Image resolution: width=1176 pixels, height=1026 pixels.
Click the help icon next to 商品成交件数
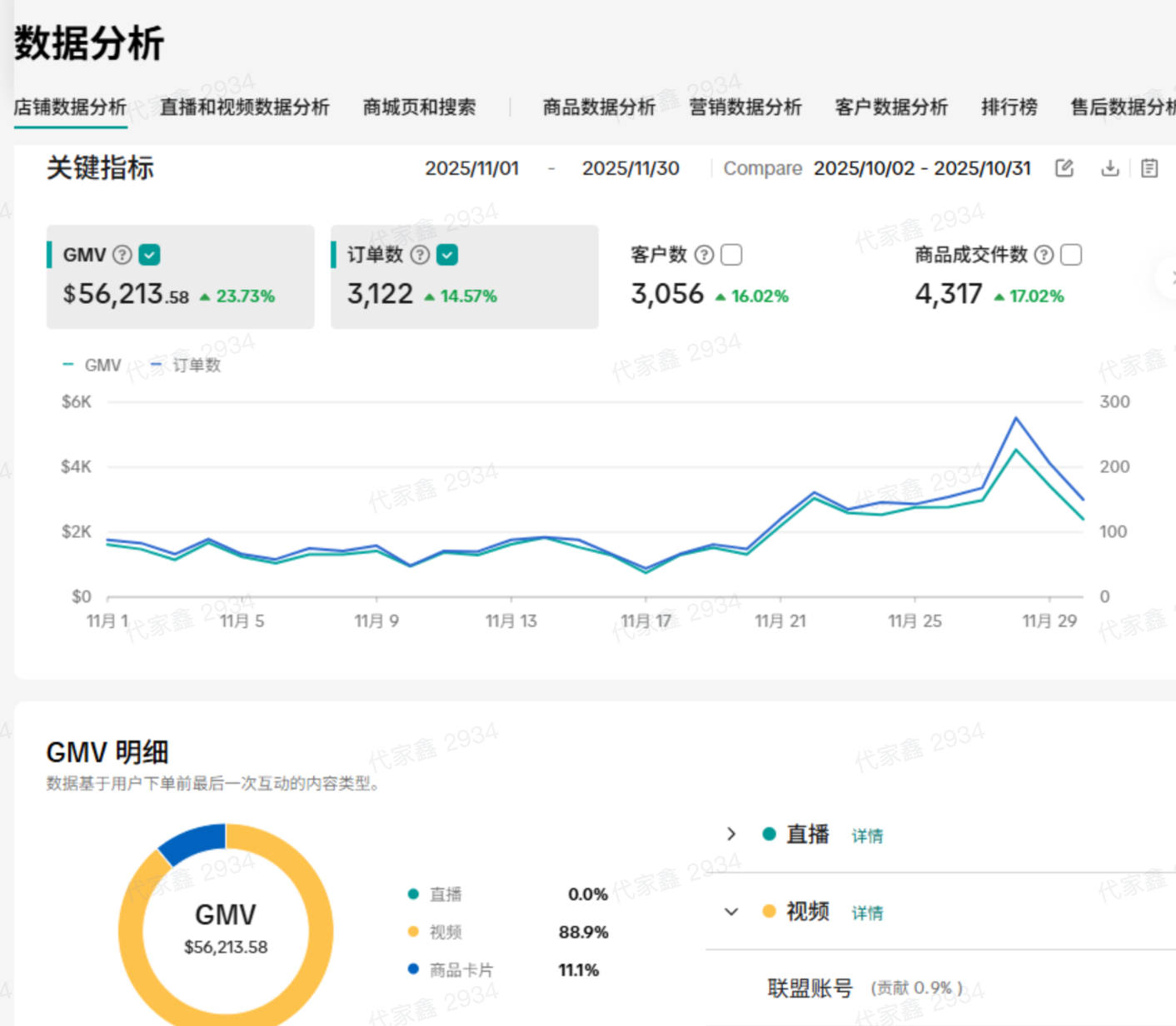1044,255
